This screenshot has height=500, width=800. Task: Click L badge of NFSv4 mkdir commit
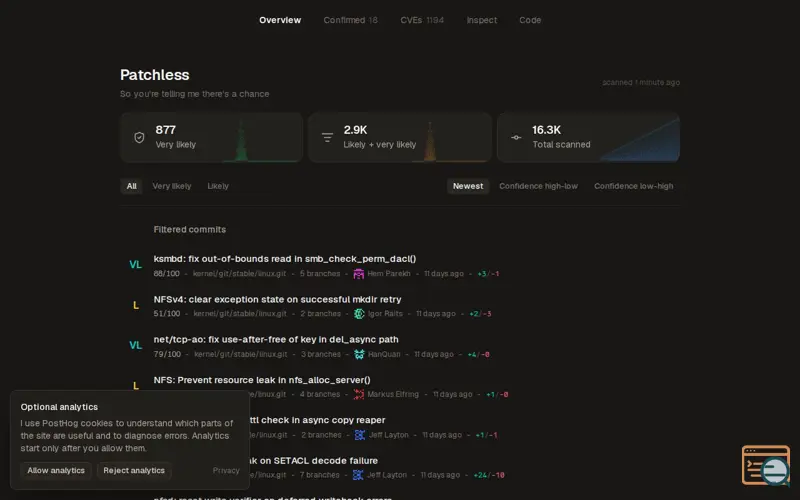click(x=136, y=306)
